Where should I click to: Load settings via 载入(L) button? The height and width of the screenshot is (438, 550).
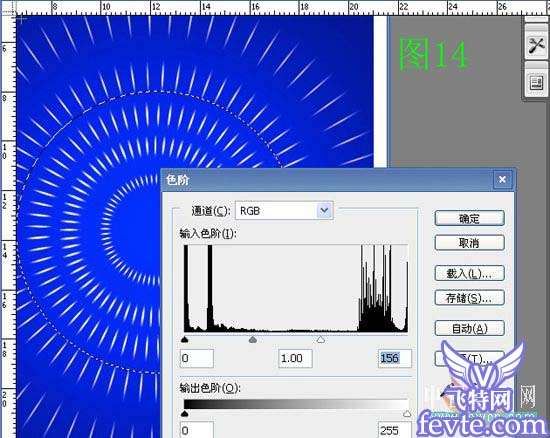tap(469, 273)
